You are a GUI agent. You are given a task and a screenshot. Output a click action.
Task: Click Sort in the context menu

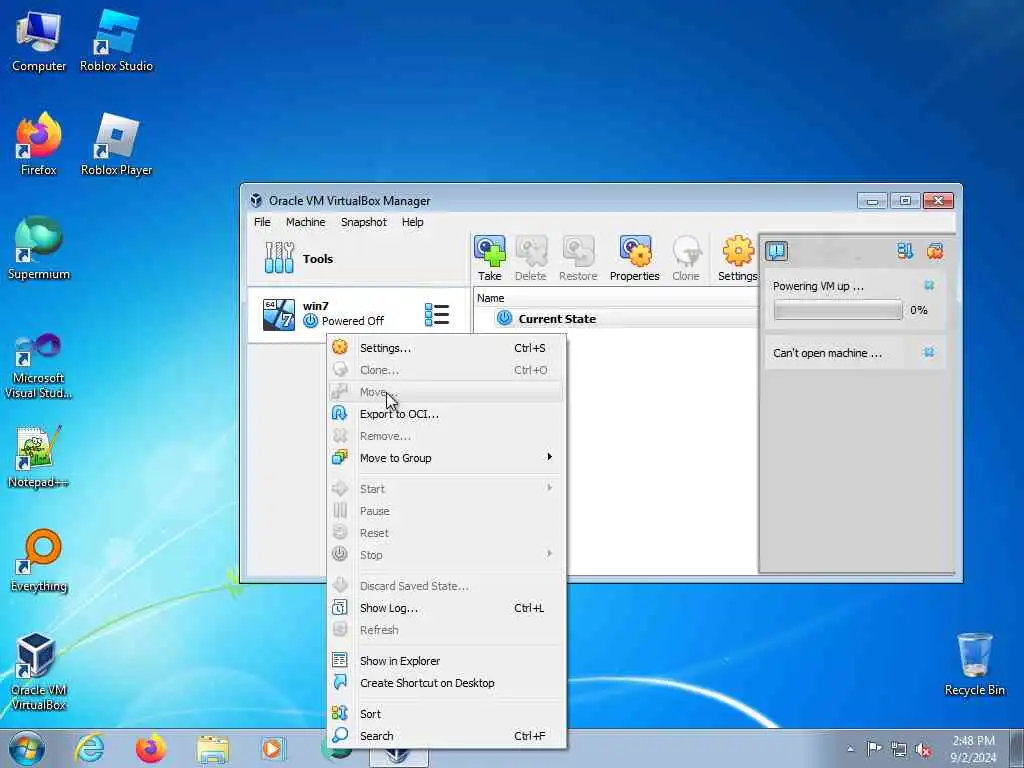pos(446,714)
